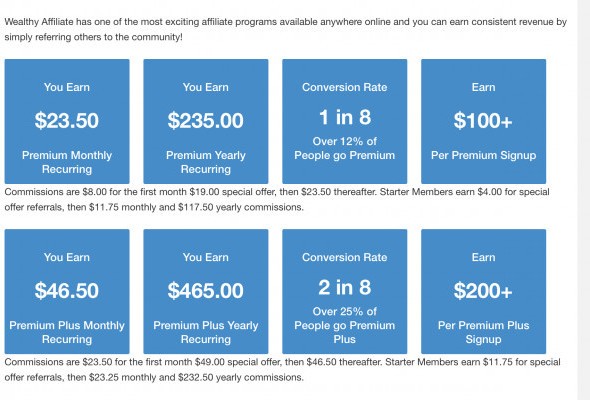Click the 'Per Premium Signup' label

pos(484,155)
